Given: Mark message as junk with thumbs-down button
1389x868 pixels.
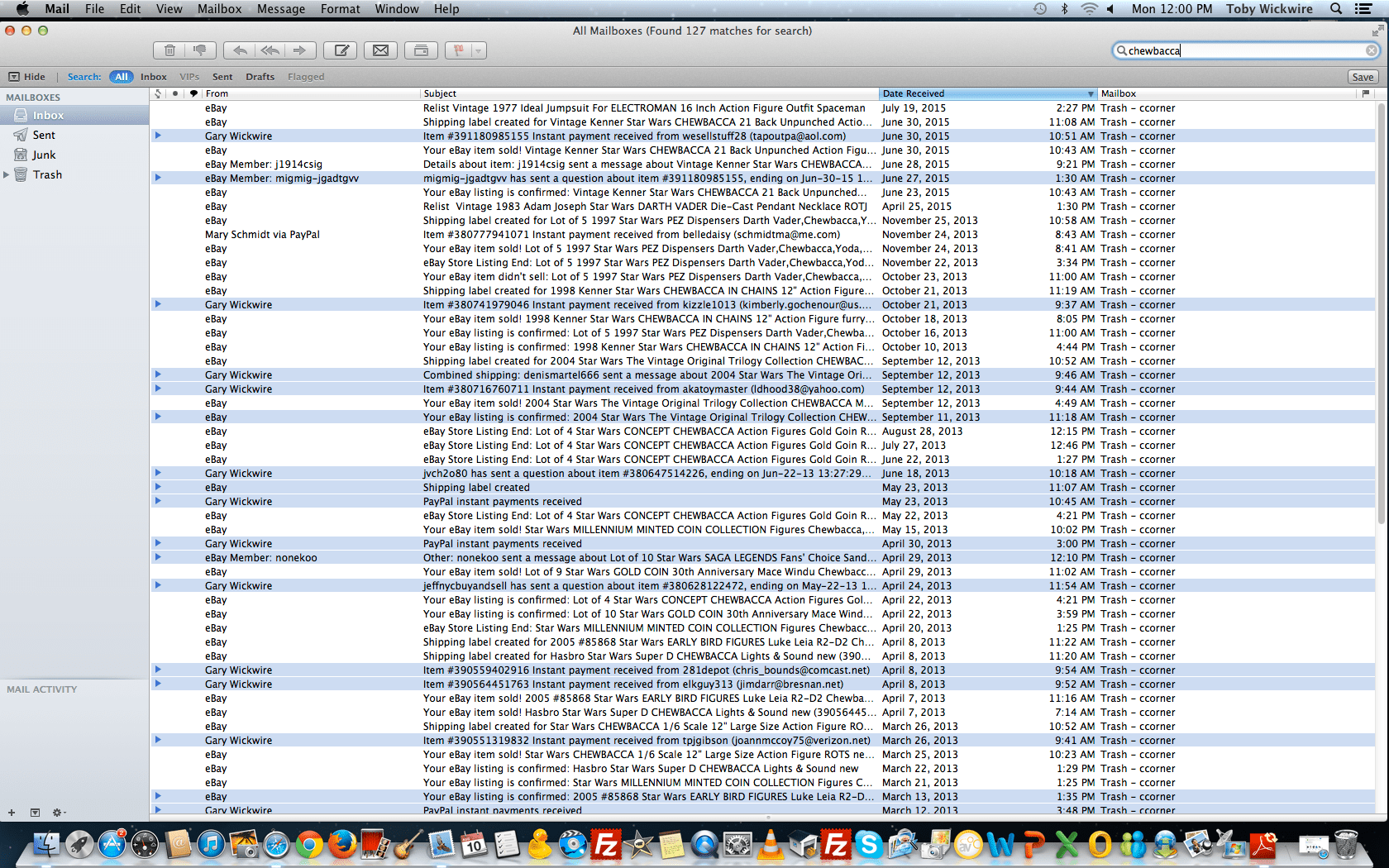Looking at the screenshot, I should pos(199,50).
